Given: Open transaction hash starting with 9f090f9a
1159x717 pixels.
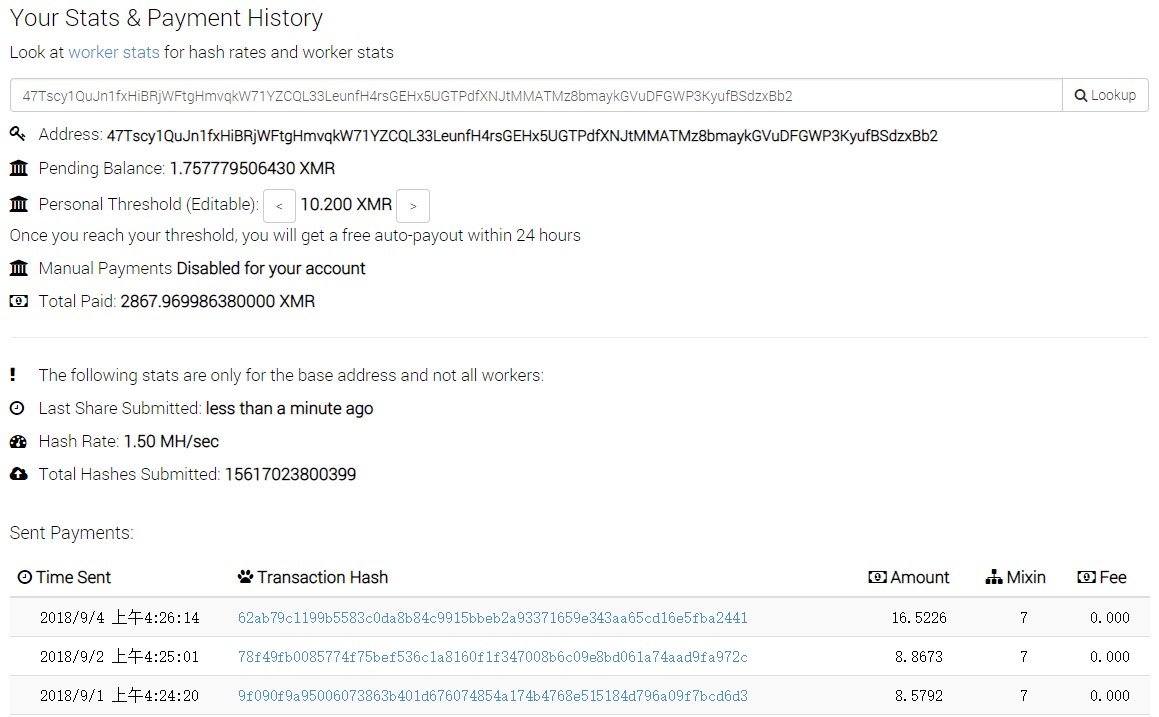Looking at the screenshot, I should click(x=492, y=696).
